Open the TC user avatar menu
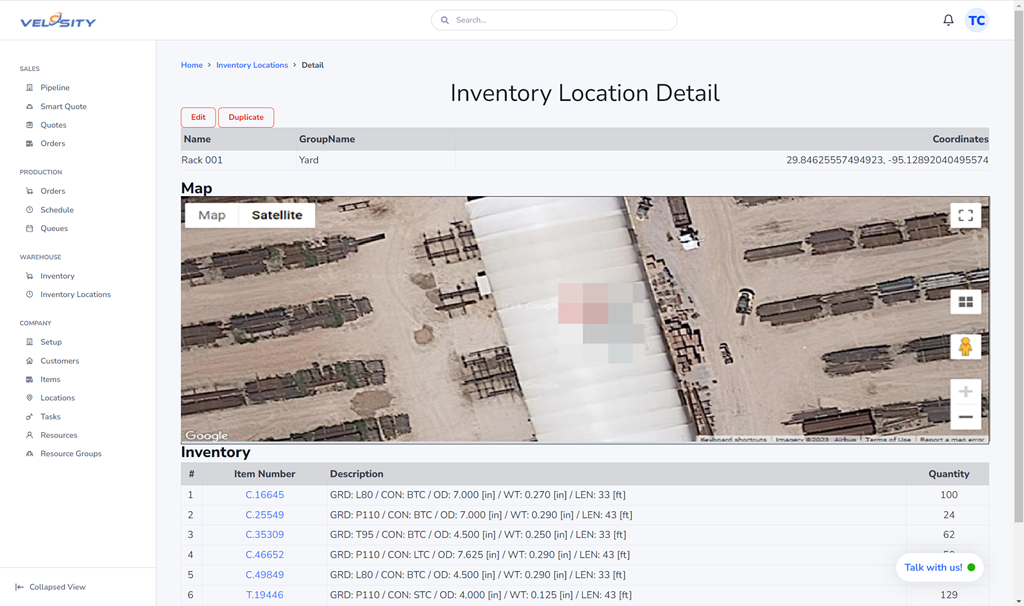The height and width of the screenshot is (606, 1024). [x=976, y=20]
